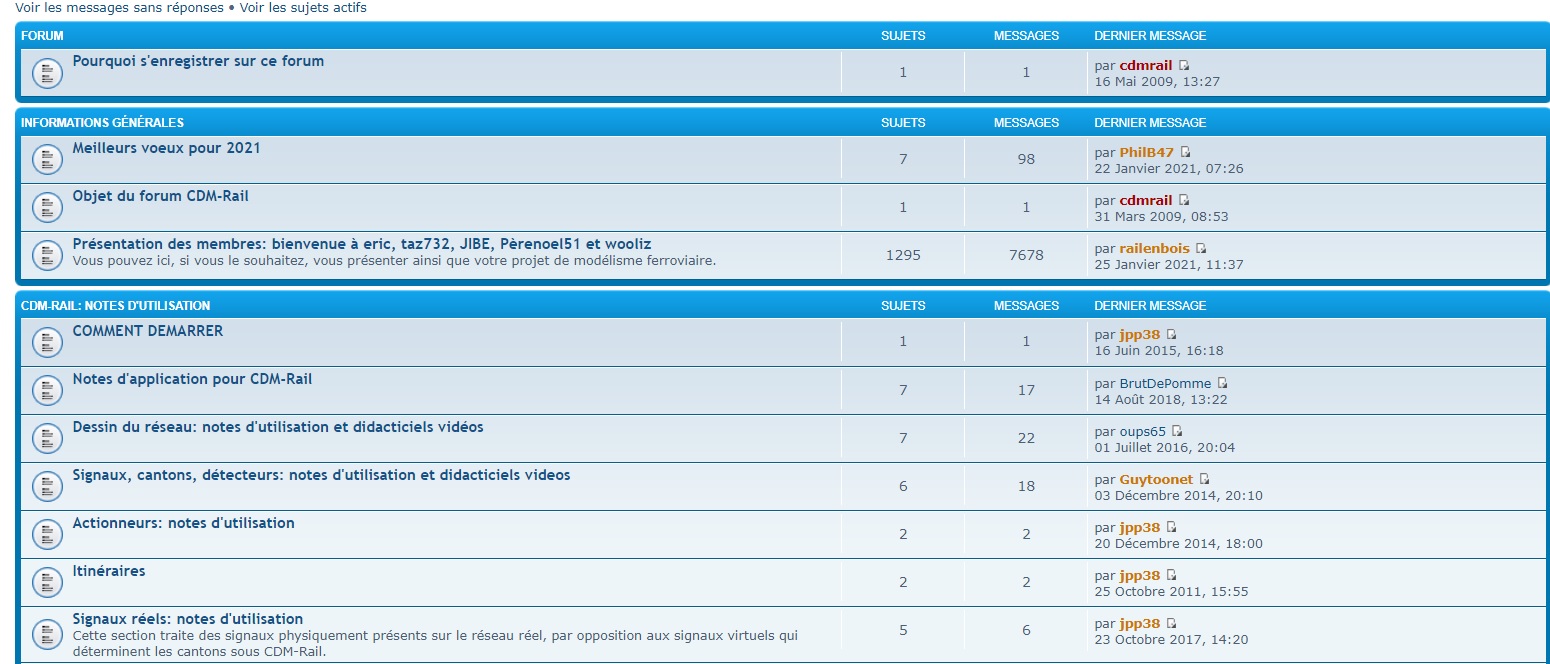Click the 7678 messages count

pyautogui.click(x=1026, y=255)
